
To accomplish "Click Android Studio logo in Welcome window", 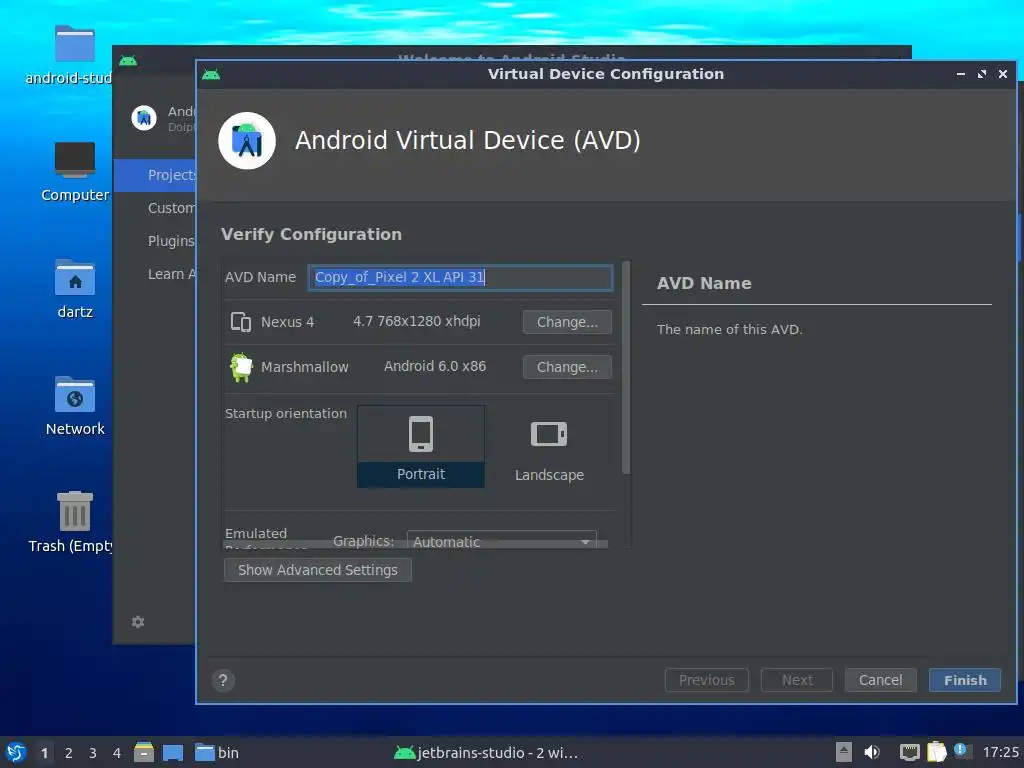I will coord(144,118).
